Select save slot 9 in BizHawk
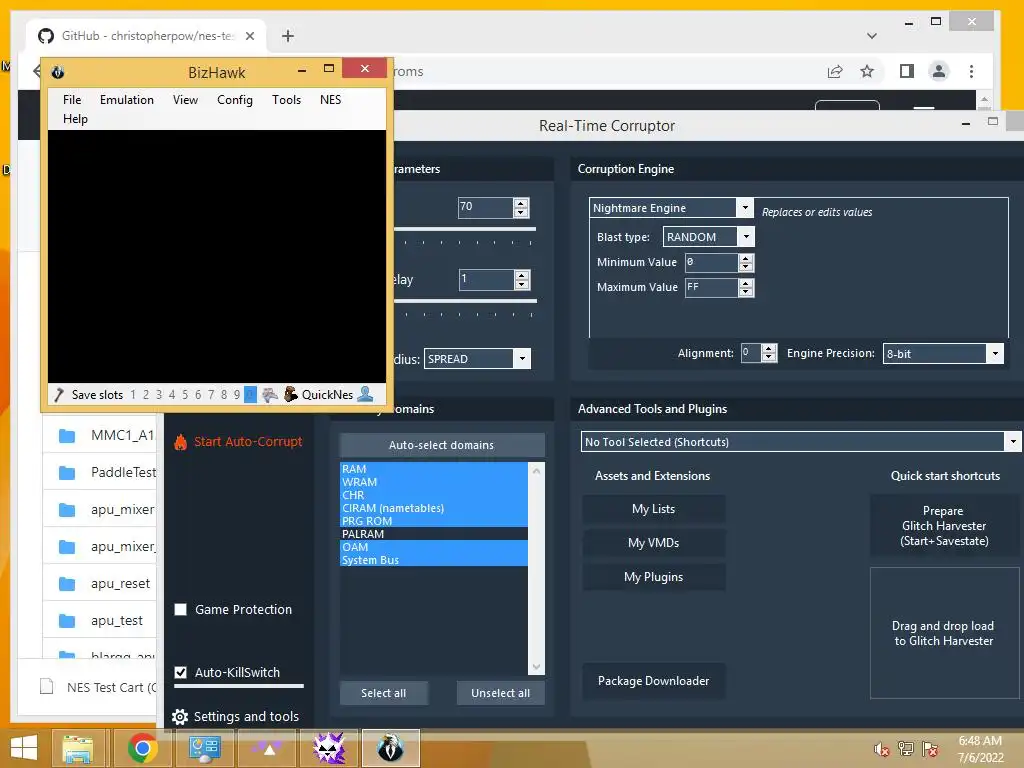This screenshot has height=768, width=1024. [x=237, y=394]
